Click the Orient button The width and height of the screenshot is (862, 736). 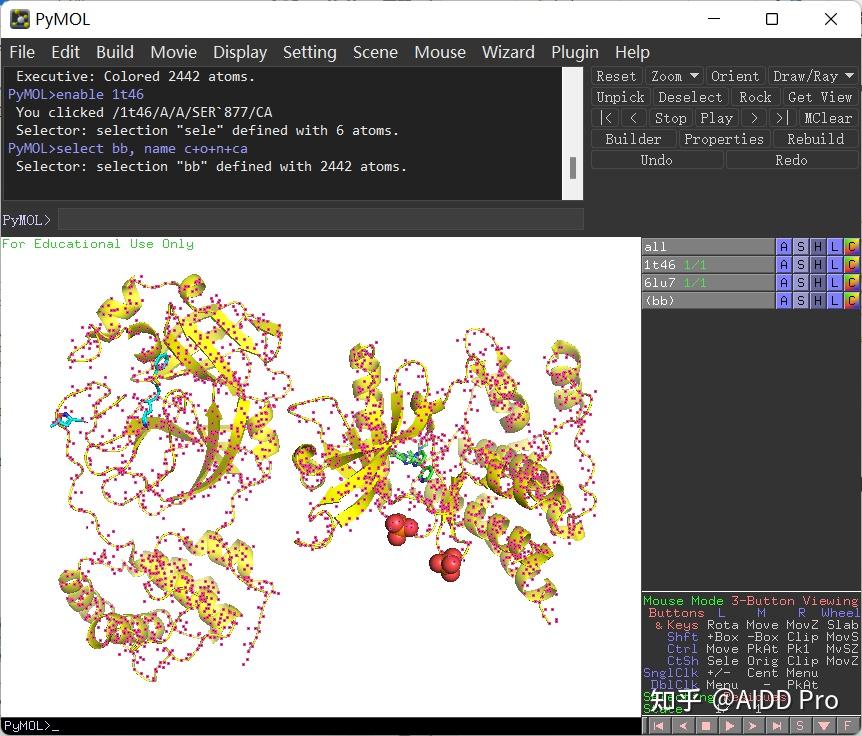point(735,76)
